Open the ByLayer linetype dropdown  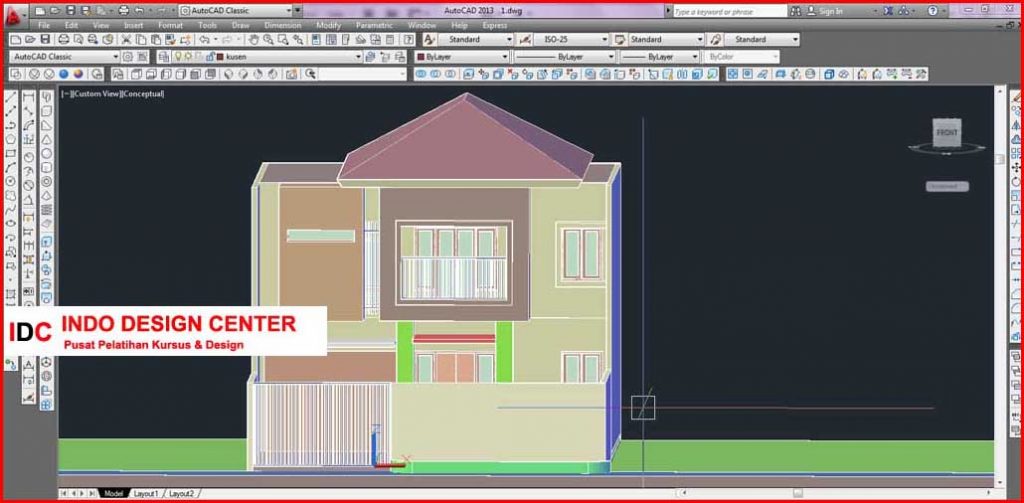564,57
